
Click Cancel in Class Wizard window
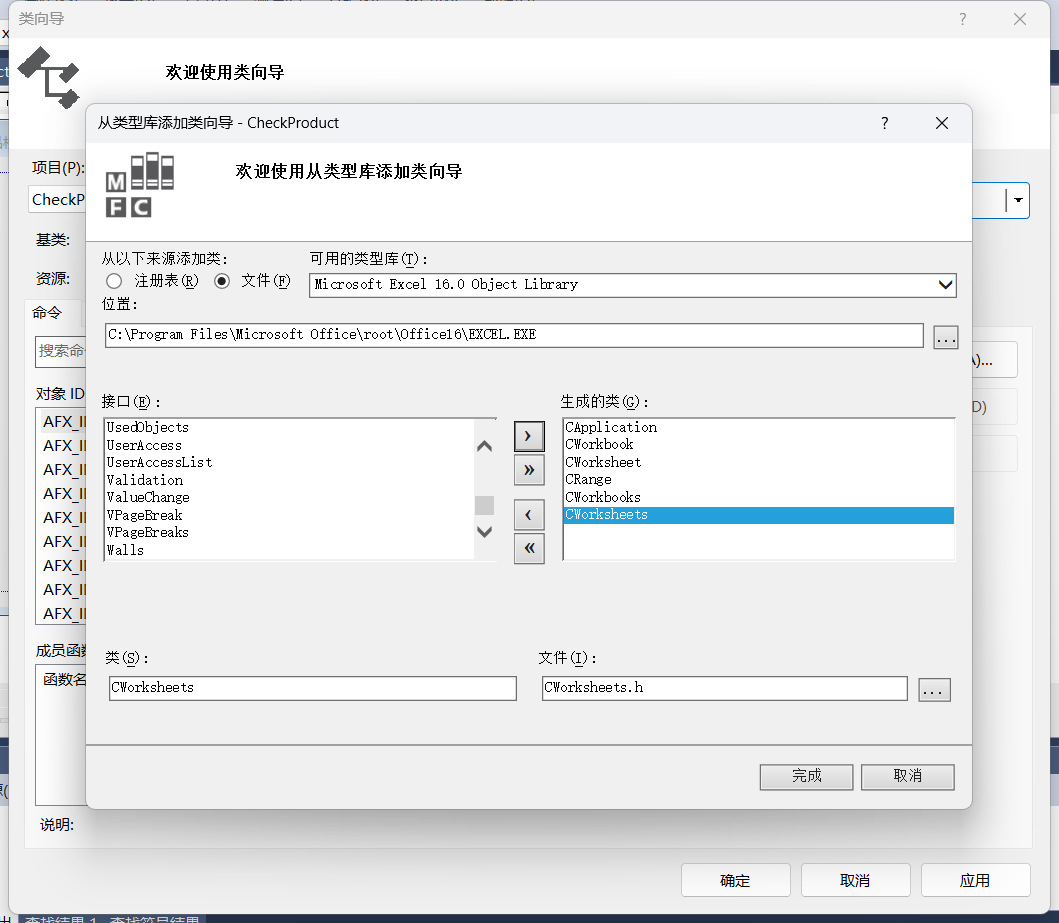click(x=855, y=880)
